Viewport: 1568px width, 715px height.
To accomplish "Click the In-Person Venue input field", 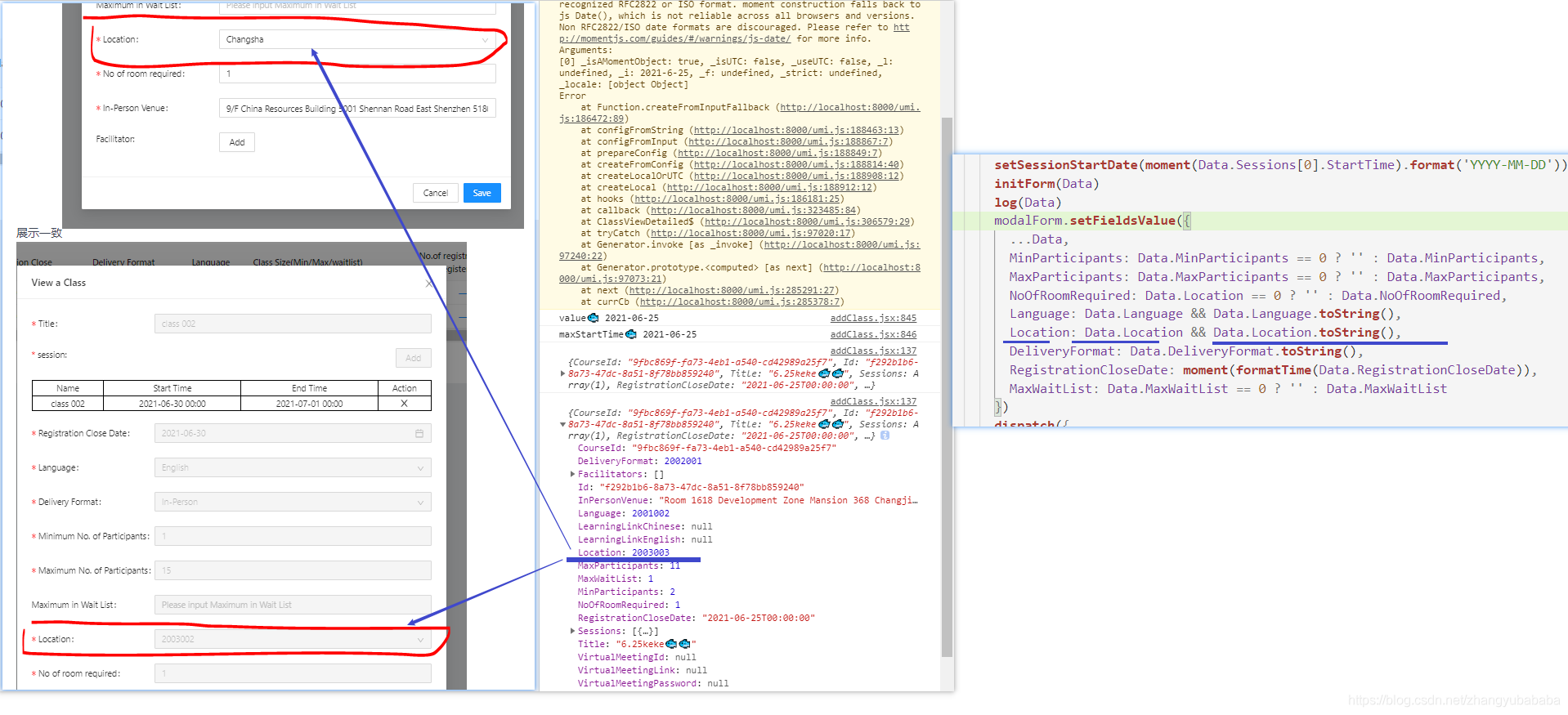I will tap(357, 108).
